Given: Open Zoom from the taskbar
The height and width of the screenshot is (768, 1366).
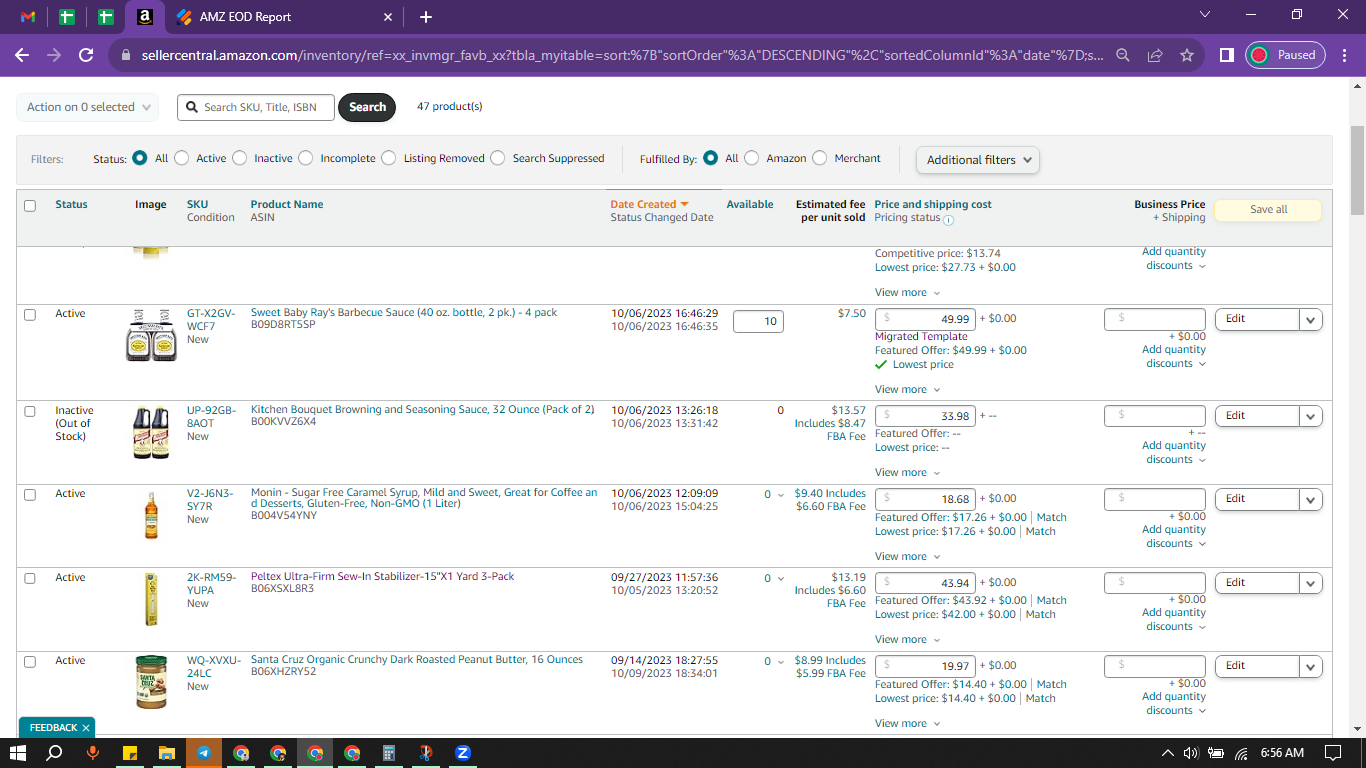Looking at the screenshot, I should pos(463,753).
